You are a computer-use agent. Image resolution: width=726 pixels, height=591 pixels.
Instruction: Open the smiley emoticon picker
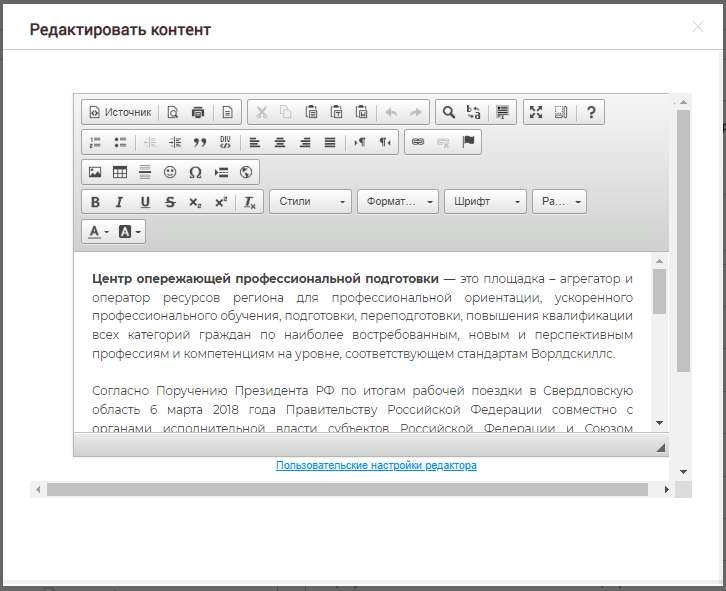[x=170, y=172]
